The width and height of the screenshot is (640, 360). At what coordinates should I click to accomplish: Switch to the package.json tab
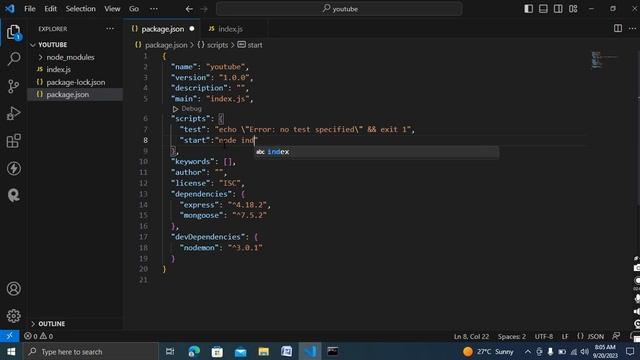pyautogui.click(x=162, y=29)
